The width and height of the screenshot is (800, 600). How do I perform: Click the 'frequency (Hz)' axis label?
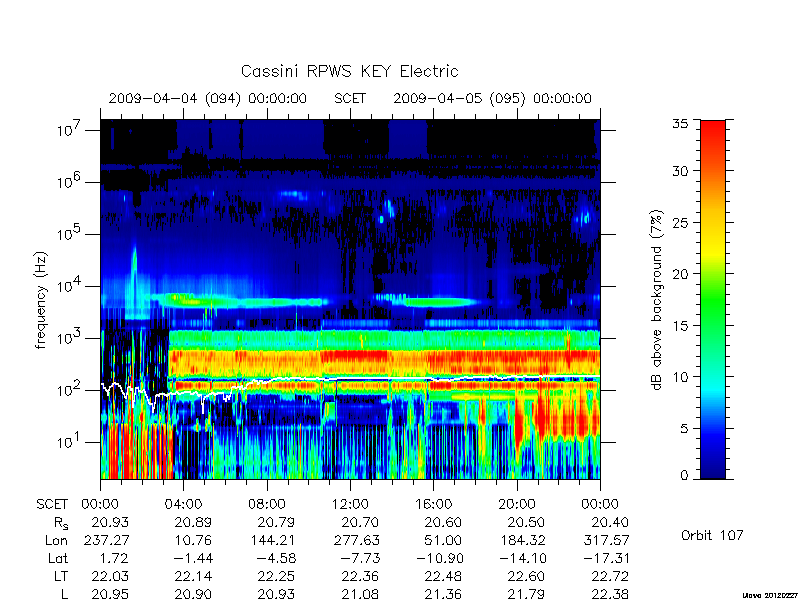[41, 300]
